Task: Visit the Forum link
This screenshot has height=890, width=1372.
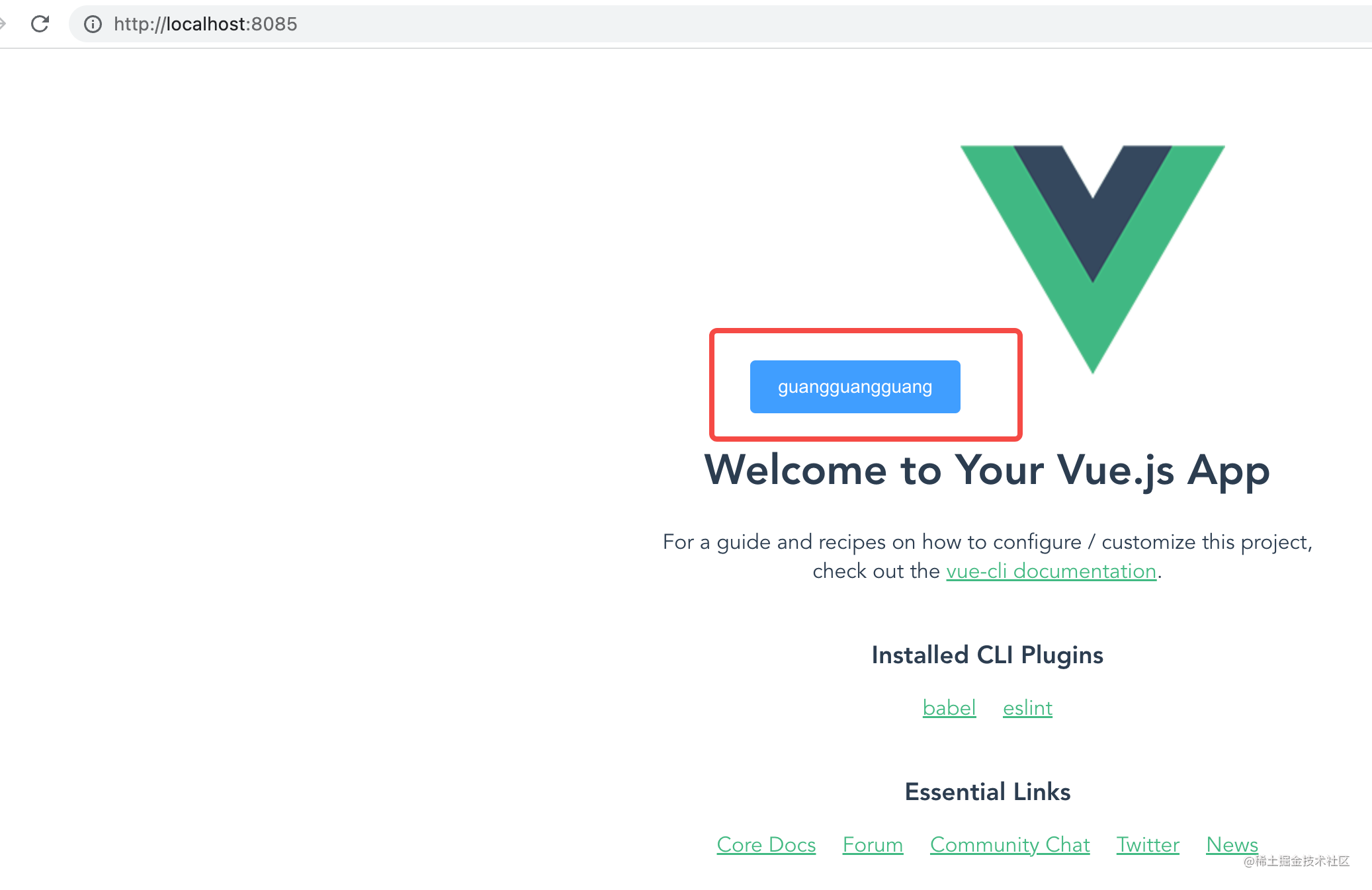Action: coord(873,844)
